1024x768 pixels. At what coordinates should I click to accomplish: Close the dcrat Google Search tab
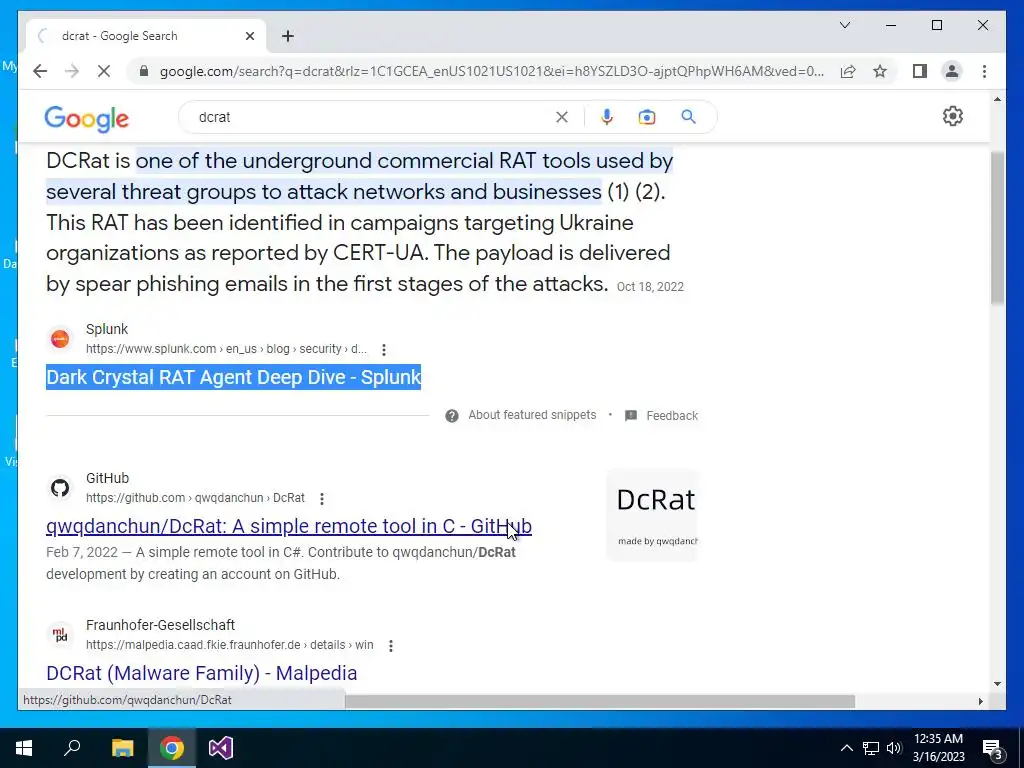coord(249,36)
